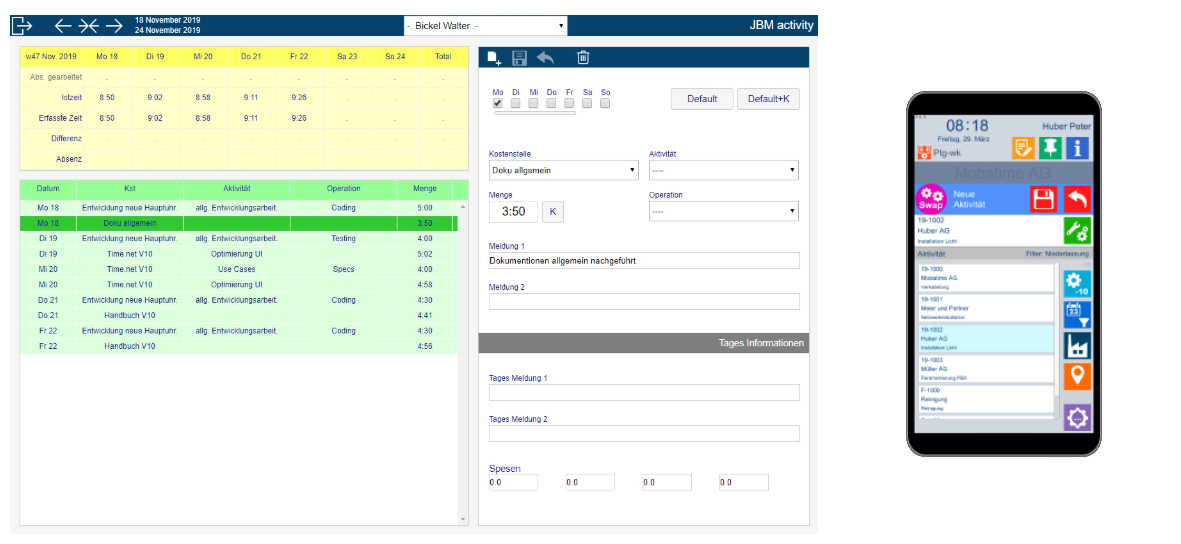The image size is (1181, 544).
Task: Enable the Fr weekday checkbox
Action: tap(569, 103)
